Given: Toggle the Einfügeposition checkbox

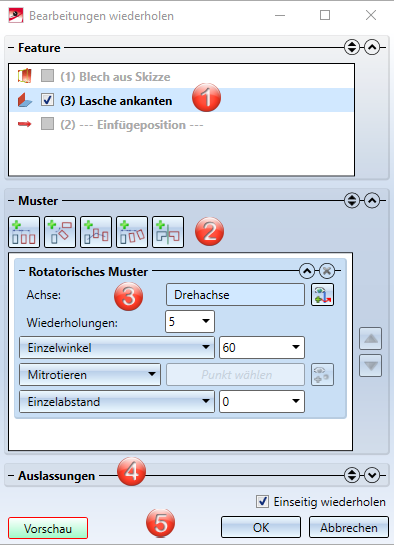Looking at the screenshot, I should (47, 124).
